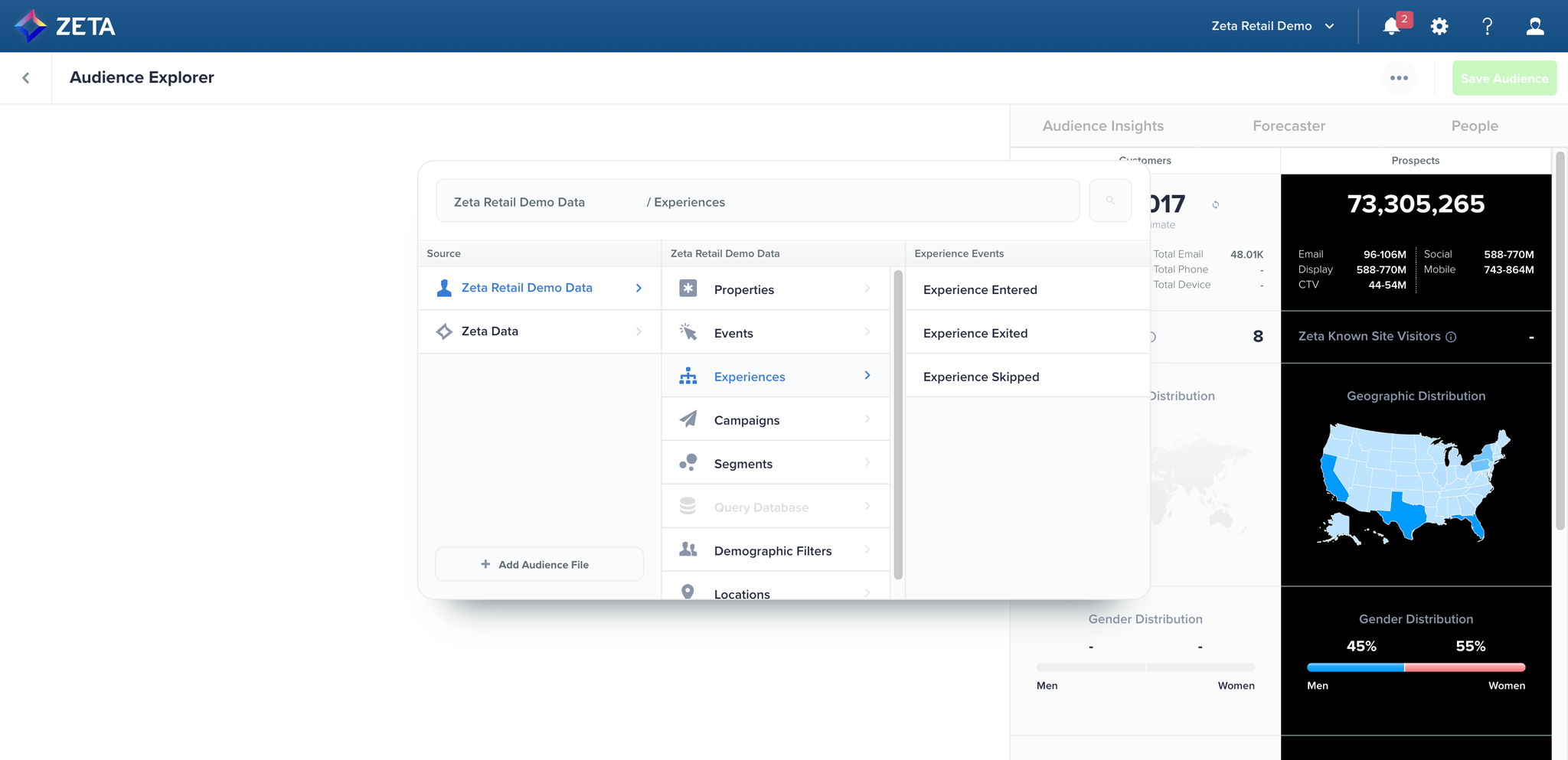Click the help question mark icon
This screenshot has height=760, width=1568.
(x=1487, y=27)
